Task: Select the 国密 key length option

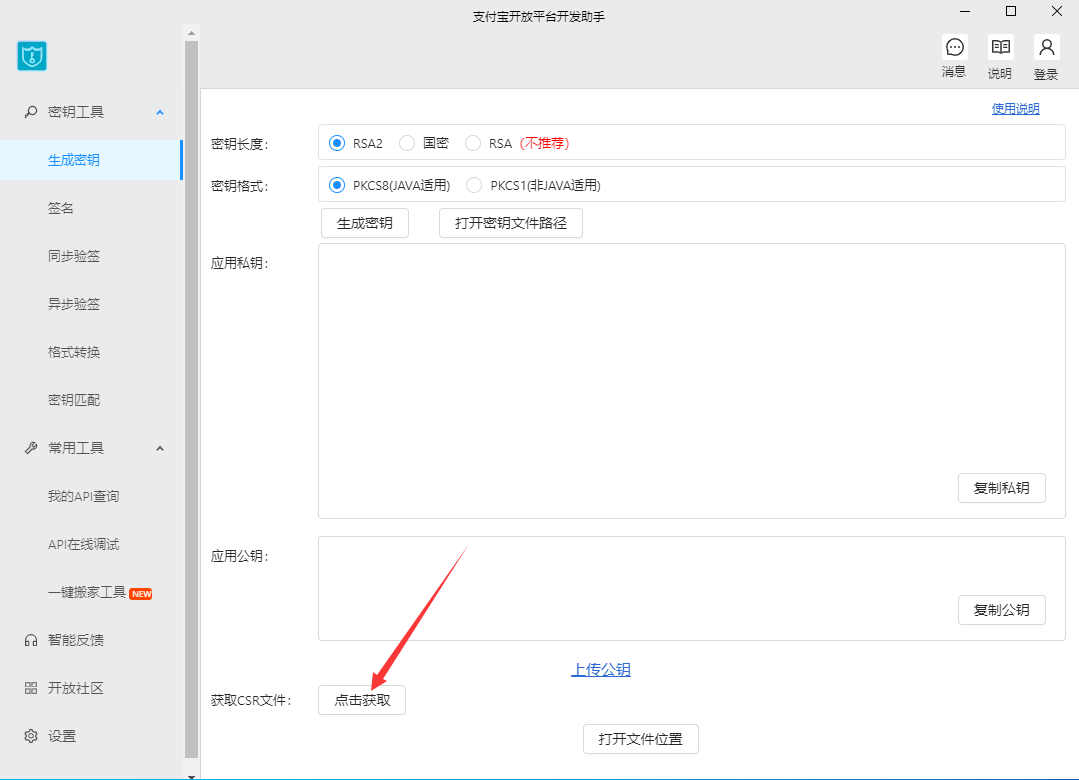Action: coord(407,143)
